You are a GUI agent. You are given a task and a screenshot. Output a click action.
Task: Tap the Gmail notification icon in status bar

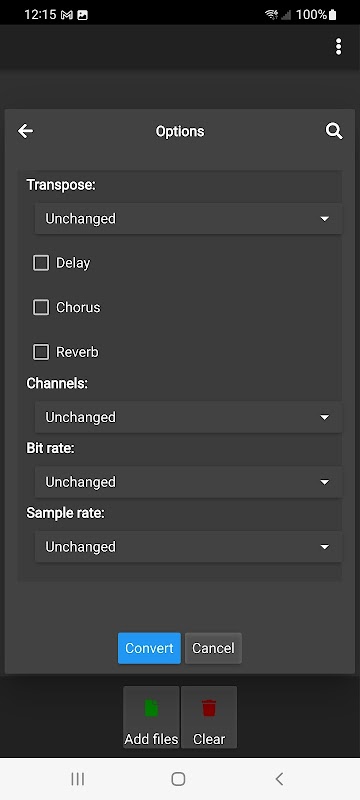point(66,15)
